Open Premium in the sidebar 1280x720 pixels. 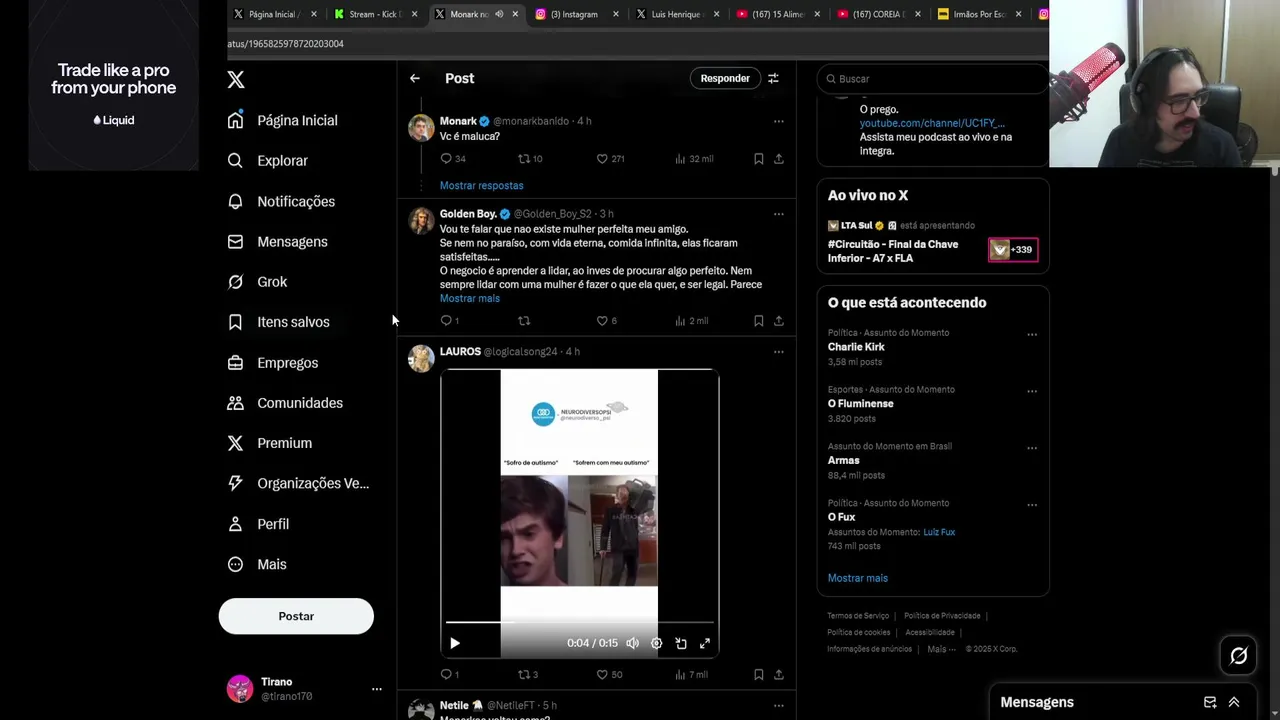(x=270, y=443)
